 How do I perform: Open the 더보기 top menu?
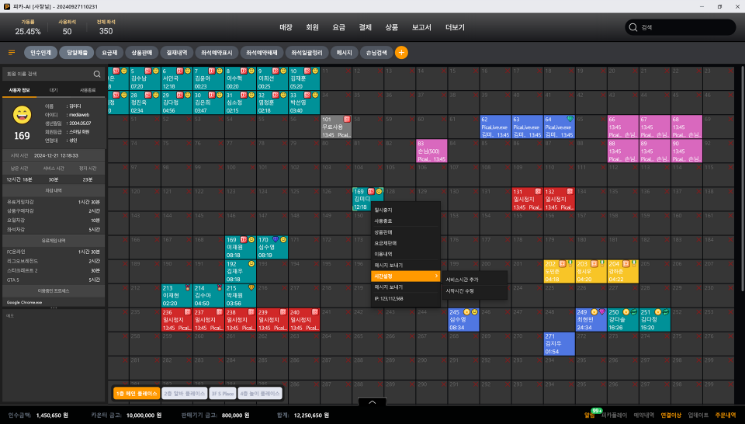(455, 27)
